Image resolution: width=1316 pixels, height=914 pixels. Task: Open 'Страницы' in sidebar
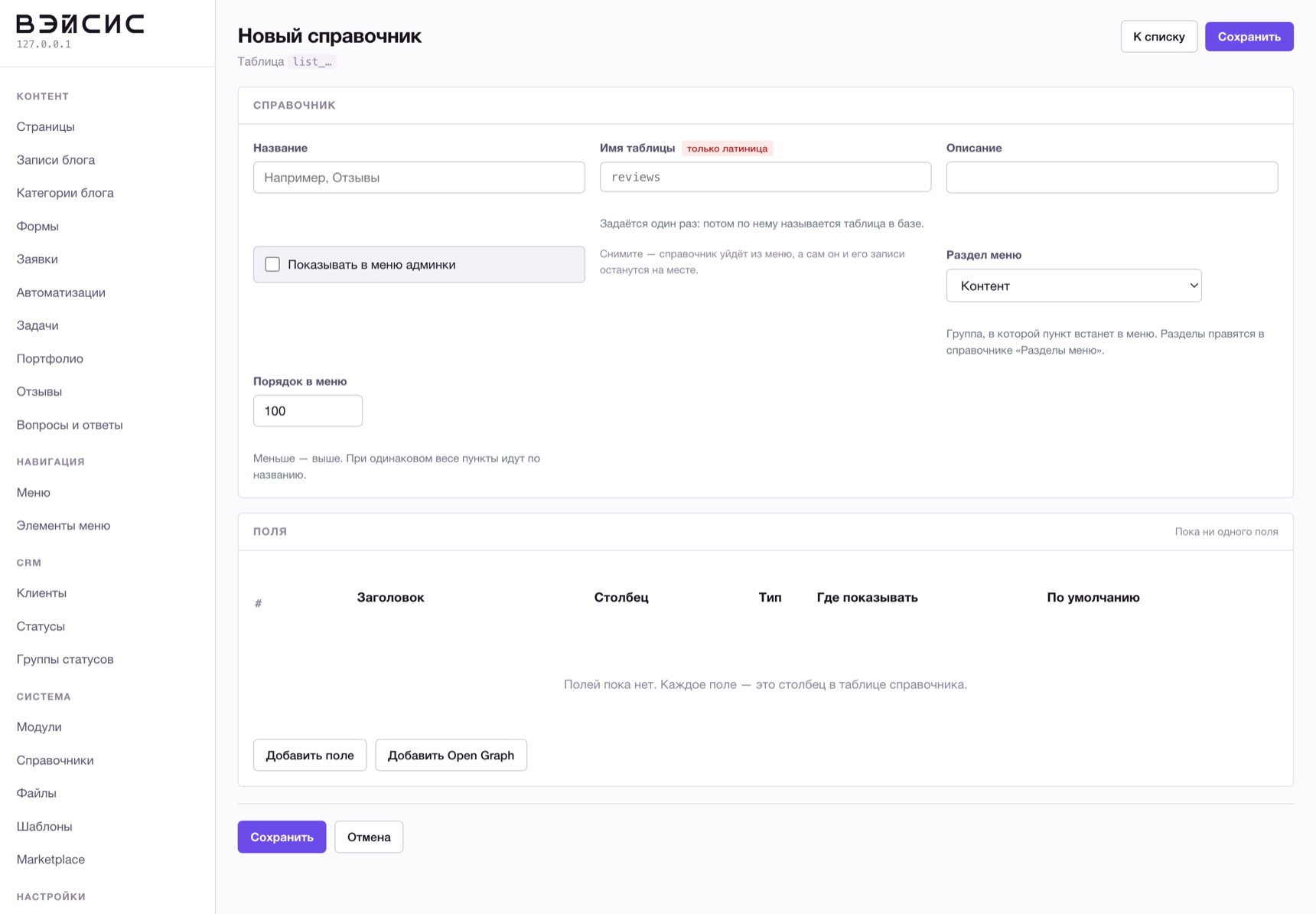[46, 126]
